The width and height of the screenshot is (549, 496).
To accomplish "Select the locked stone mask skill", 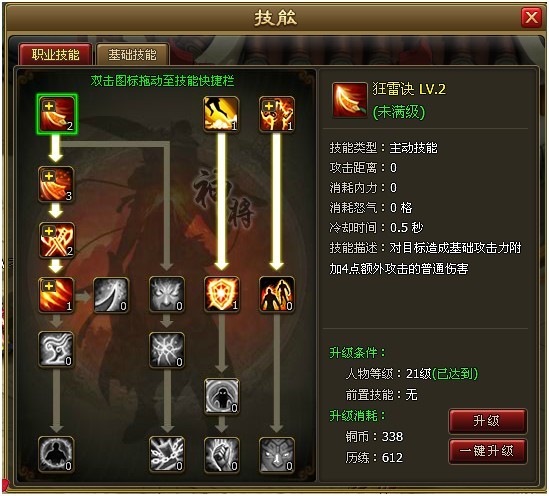I will pos(277,454).
